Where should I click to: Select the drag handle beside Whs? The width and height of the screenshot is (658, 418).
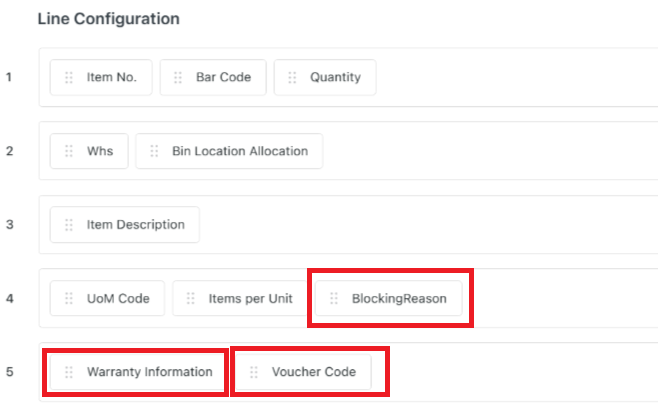point(68,151)
